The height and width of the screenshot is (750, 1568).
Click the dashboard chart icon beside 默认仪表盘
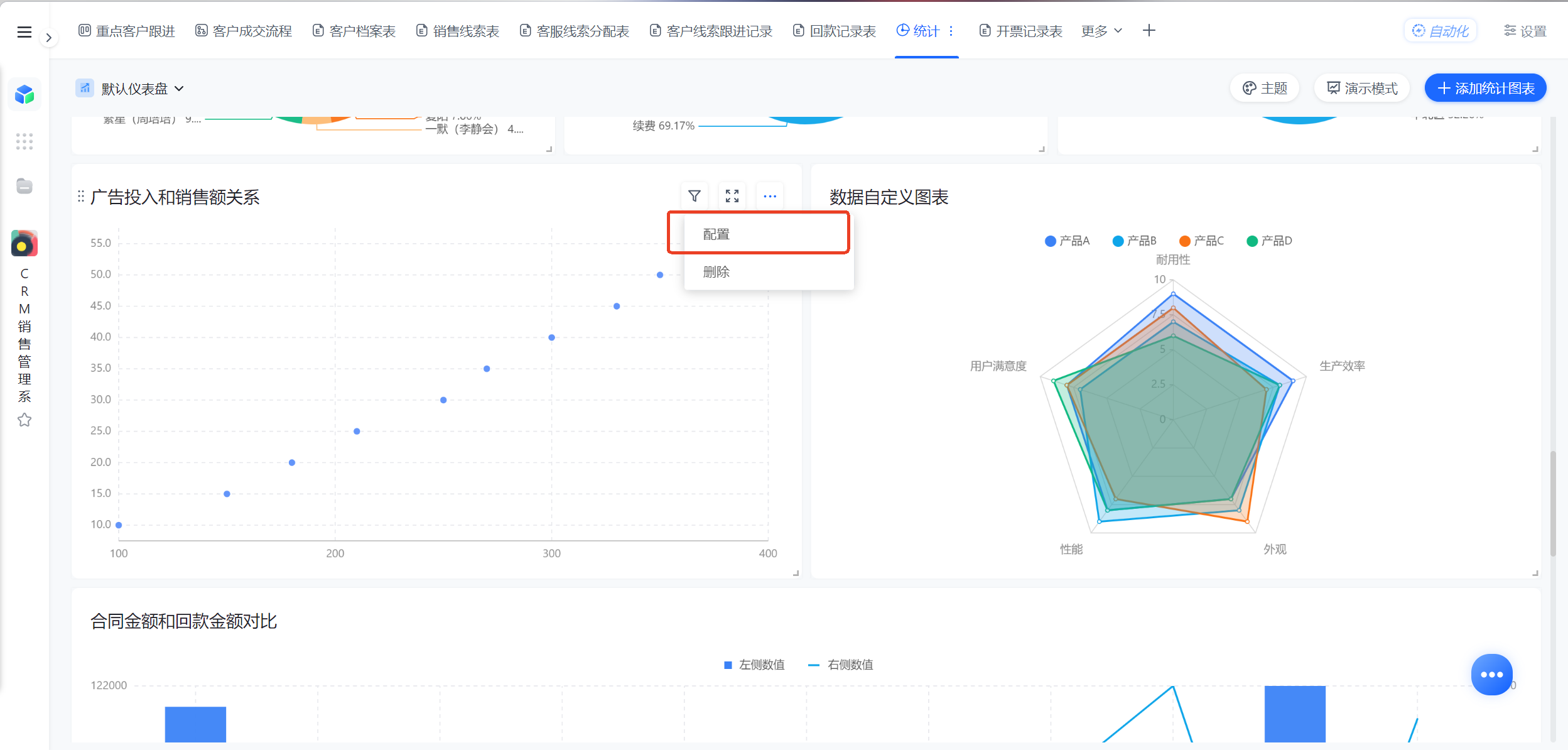coord(85,88)
